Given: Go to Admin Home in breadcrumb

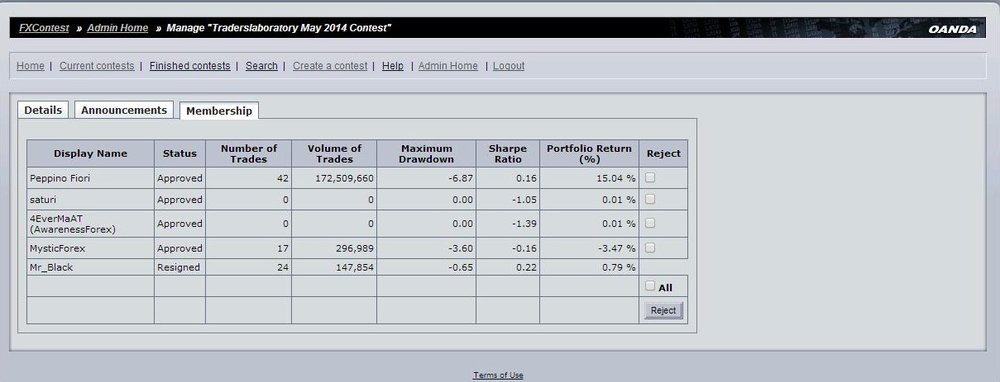Looking at the screenshot, I should click(117, 28).
